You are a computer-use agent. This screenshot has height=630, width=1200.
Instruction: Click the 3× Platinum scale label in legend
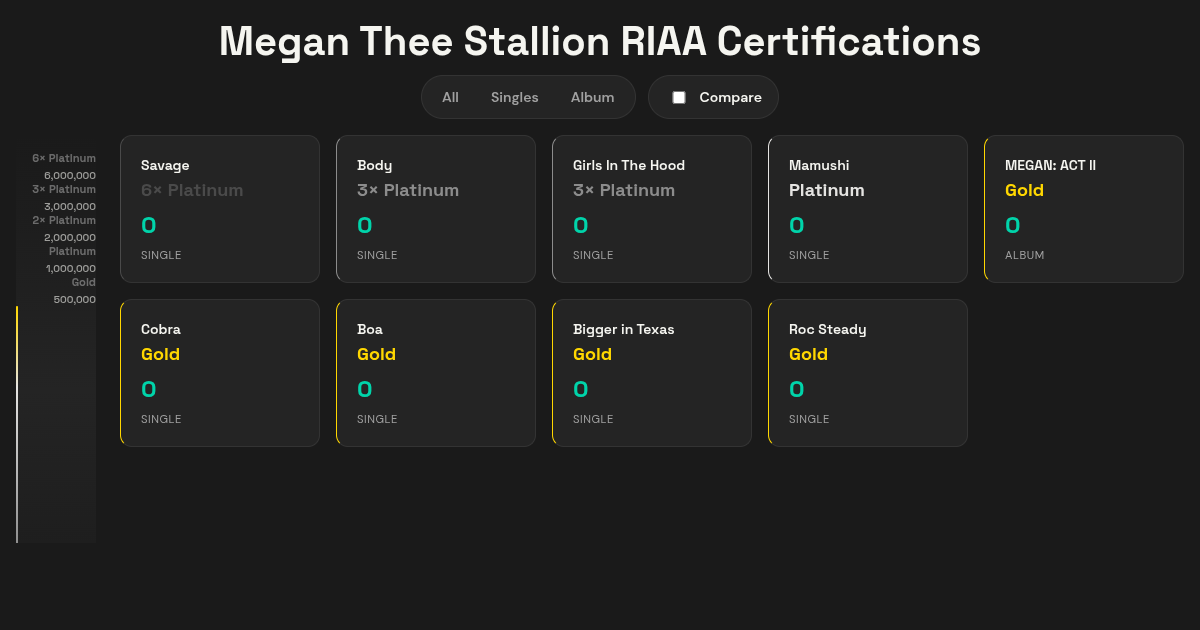(64, 189)
